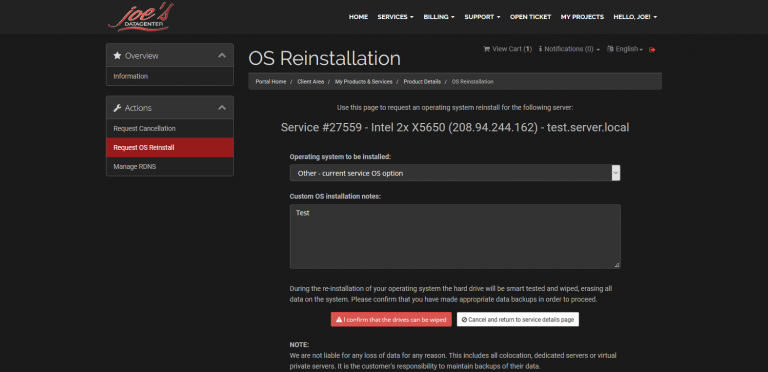Open the Hello, Joe! account menu

(635, 17)
